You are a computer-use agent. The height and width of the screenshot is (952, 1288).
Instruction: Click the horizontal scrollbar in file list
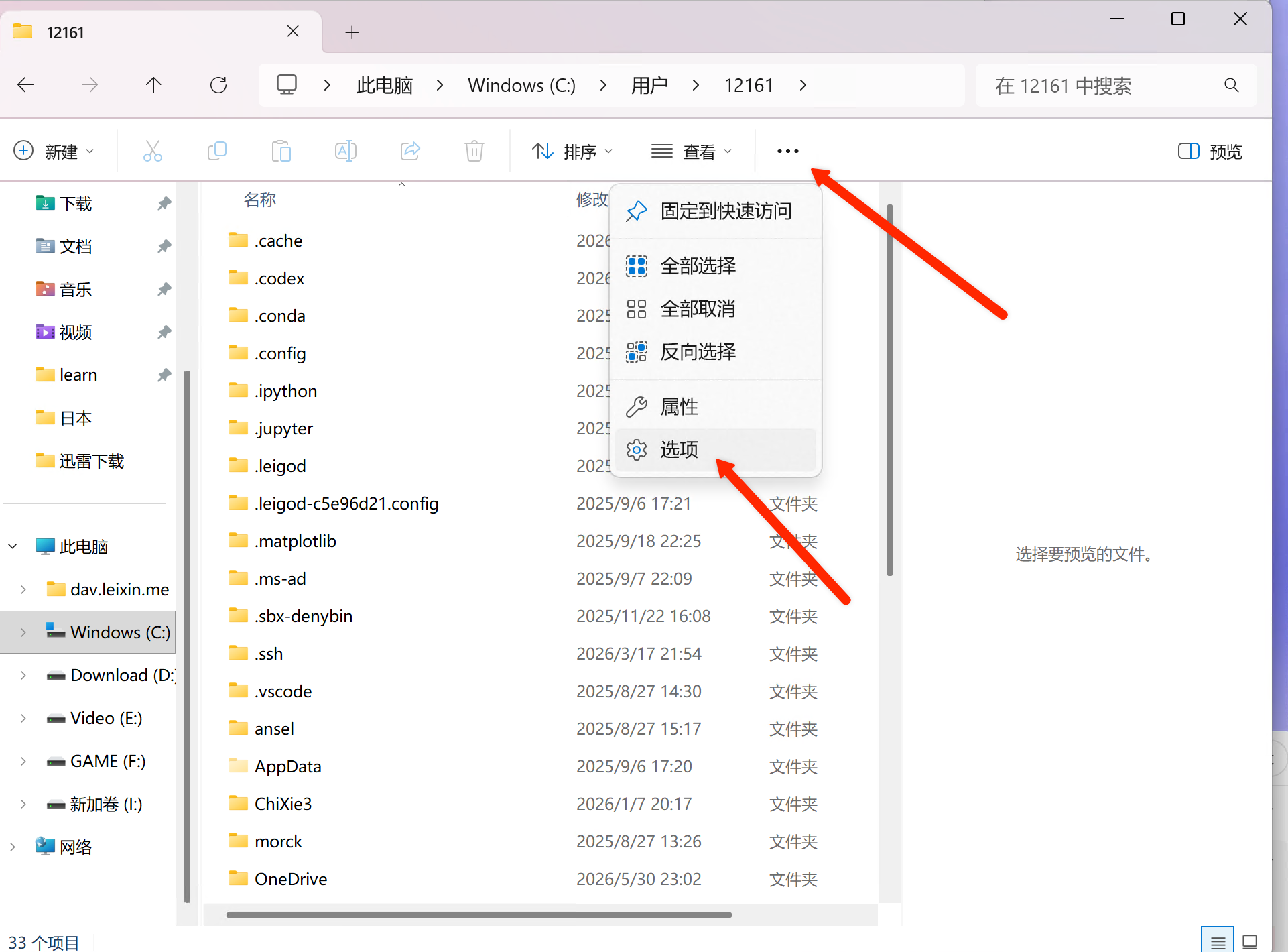click(x=478, y=914)
